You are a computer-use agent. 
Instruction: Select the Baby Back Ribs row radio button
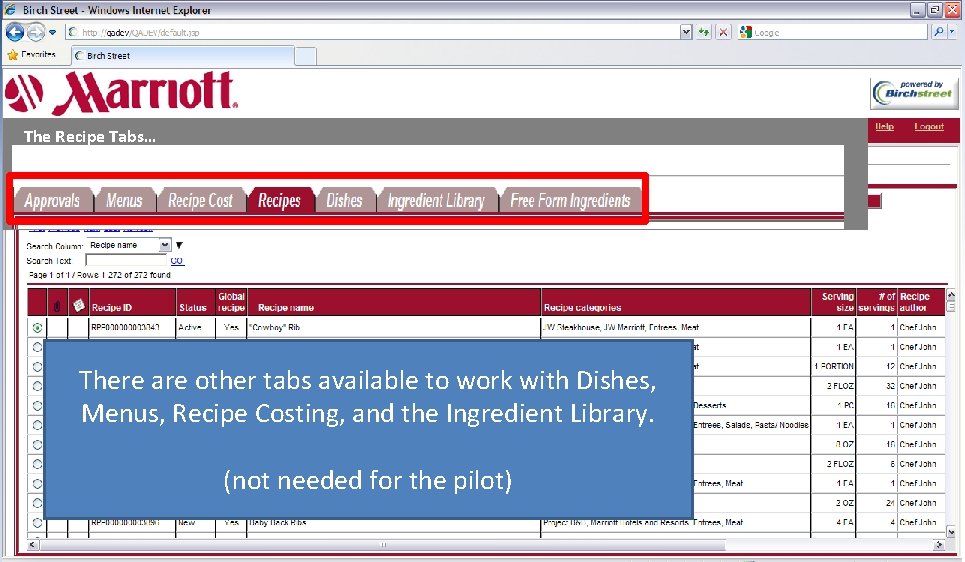click(x=37, y=523)
